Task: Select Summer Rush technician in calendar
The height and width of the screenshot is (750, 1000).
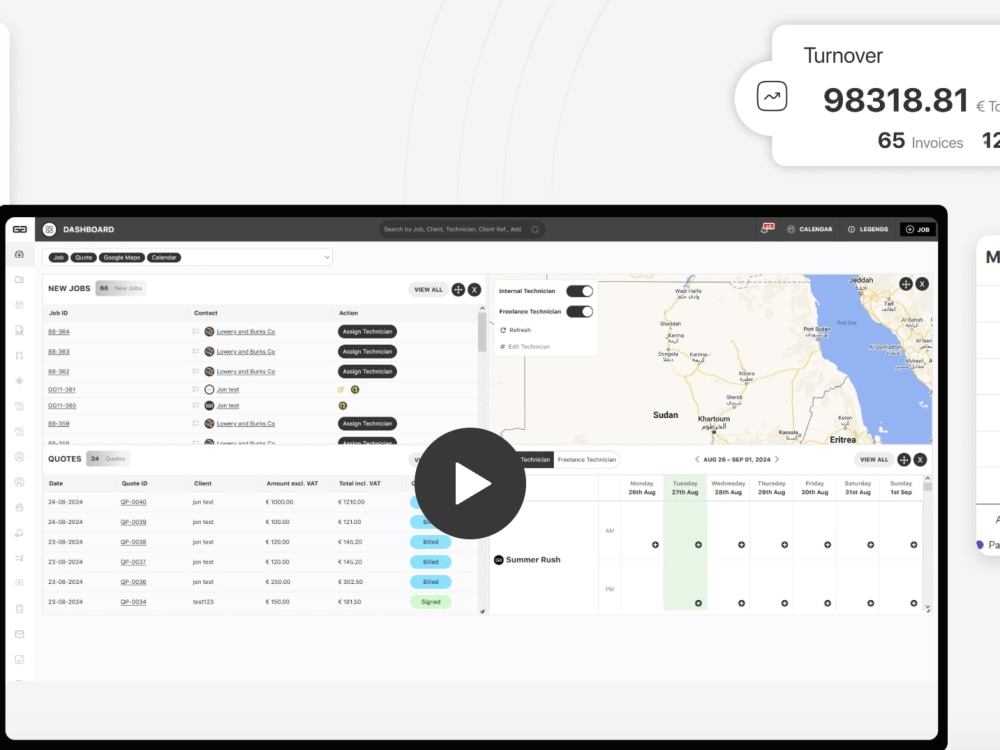Action: click(527, 560)
